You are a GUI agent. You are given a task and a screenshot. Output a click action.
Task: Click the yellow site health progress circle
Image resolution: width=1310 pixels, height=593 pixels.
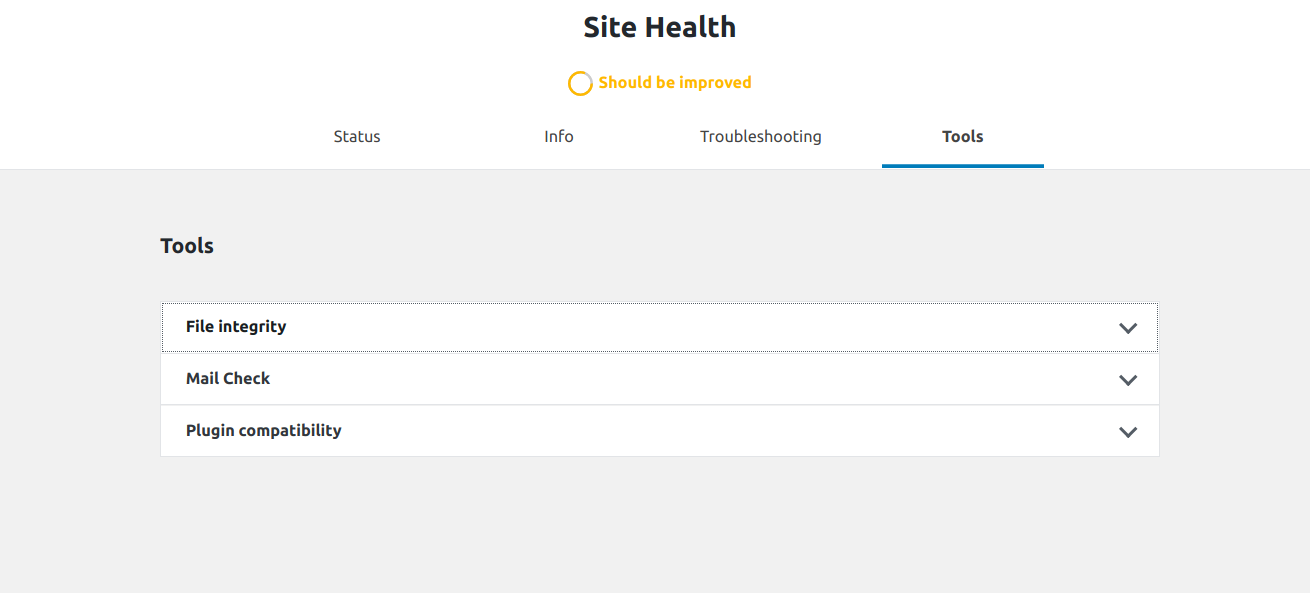580,83
